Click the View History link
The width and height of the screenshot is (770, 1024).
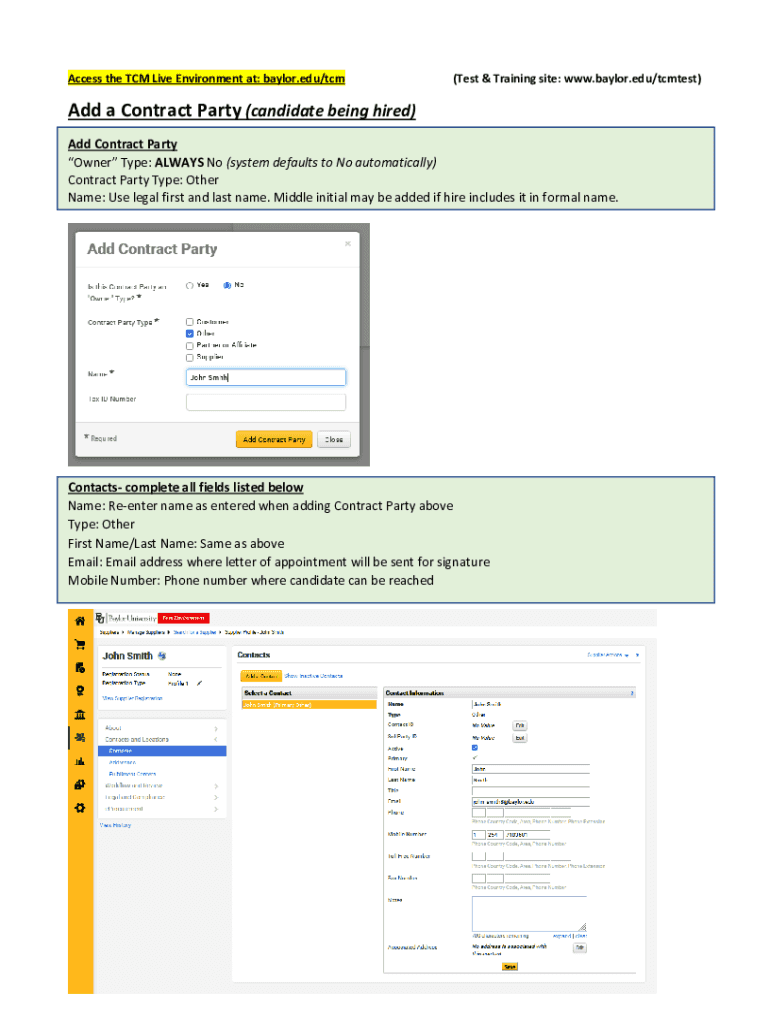tap(115, 825)
